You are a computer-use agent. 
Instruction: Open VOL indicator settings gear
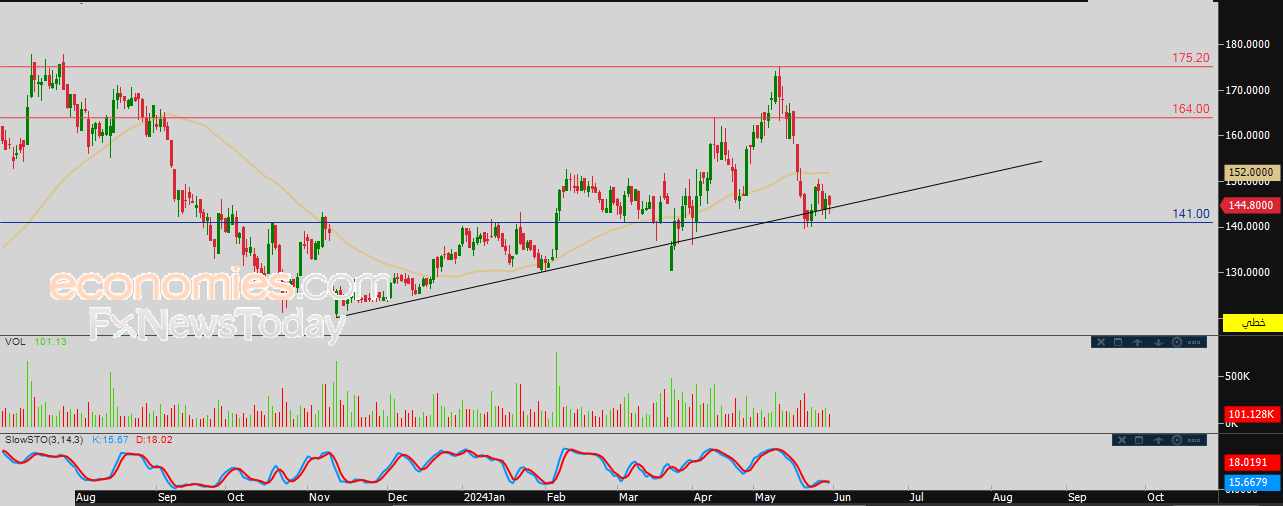[1177, 342]
